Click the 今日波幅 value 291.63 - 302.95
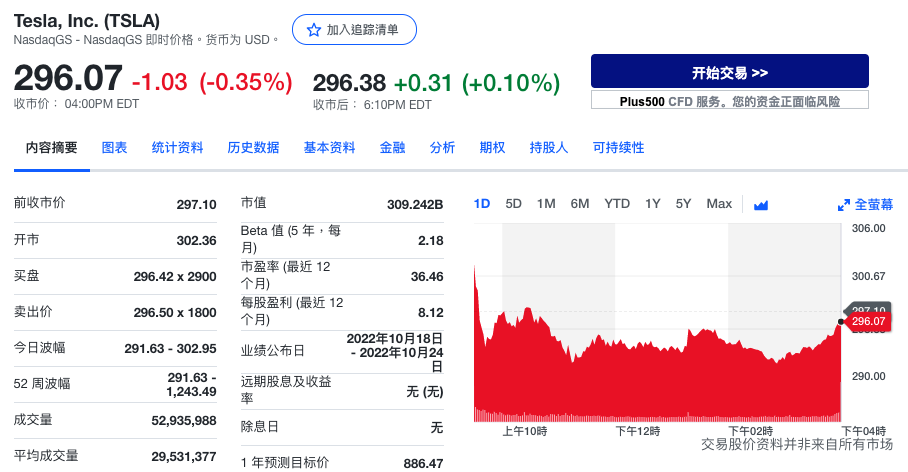Screen dimensions: 908x472 pyautogui.click(x=170, y=349)
